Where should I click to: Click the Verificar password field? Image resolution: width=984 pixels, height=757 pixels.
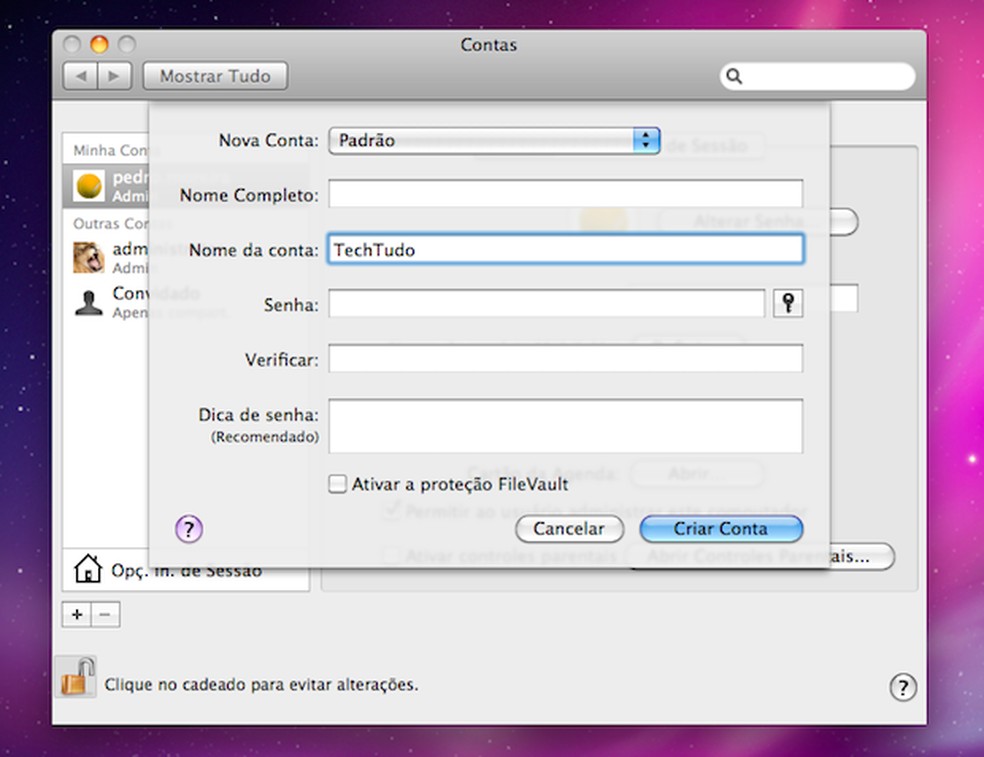pyautogui.click(x=565, y=358)
